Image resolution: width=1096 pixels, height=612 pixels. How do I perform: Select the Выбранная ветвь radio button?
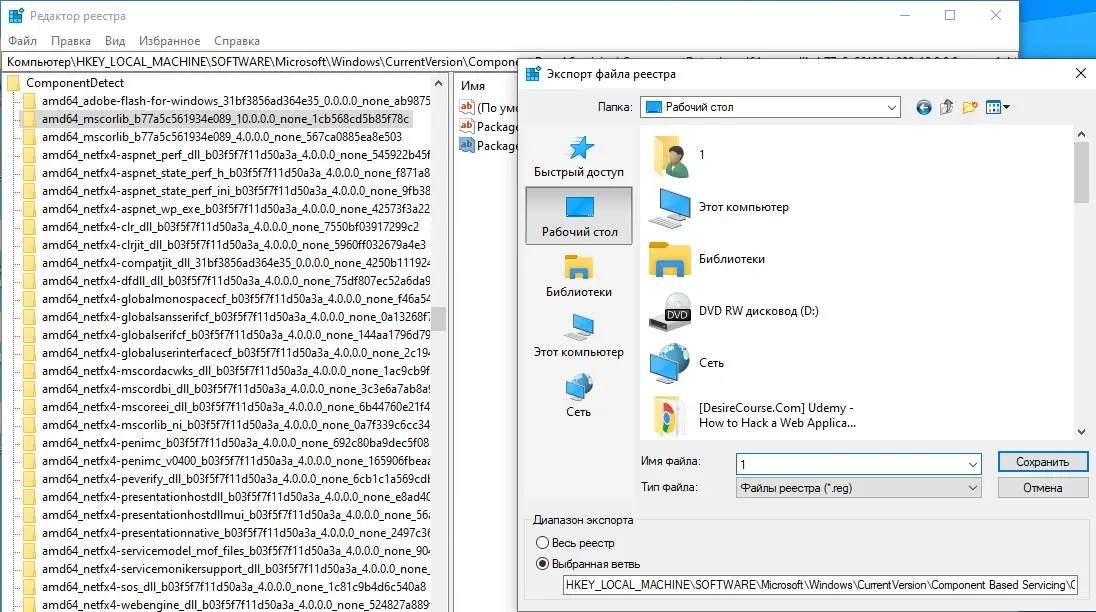543,563
